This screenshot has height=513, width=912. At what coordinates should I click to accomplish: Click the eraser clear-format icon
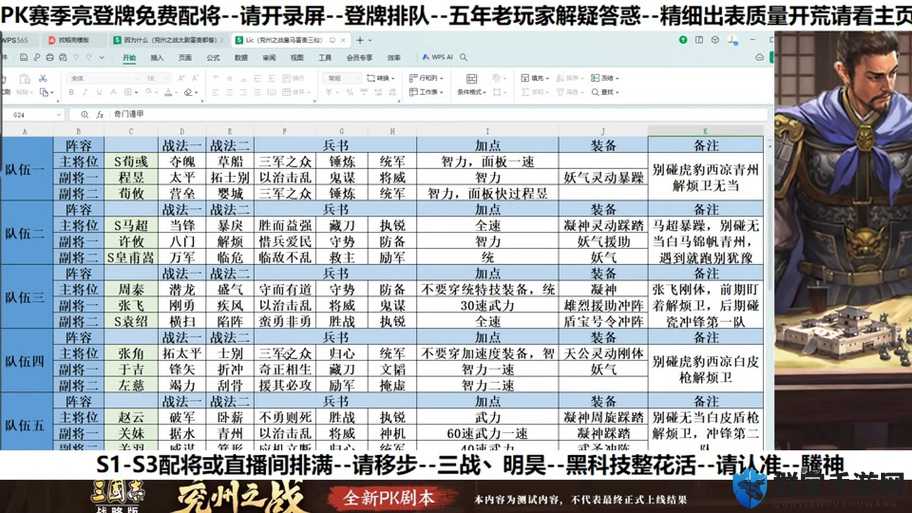click(188, 92)
